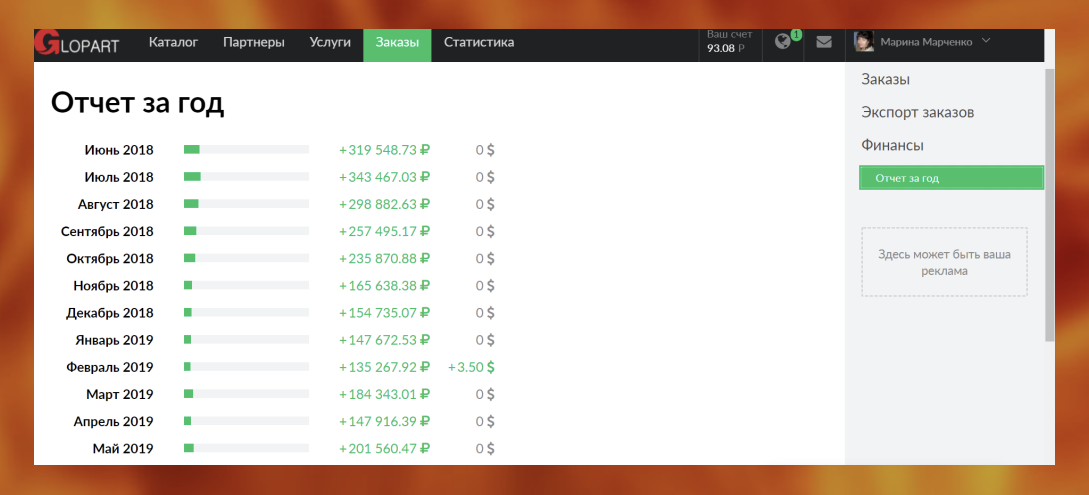Click the page vertical scrollbar
Viewport: 1089px width, 495px height.
point(1049,205)
